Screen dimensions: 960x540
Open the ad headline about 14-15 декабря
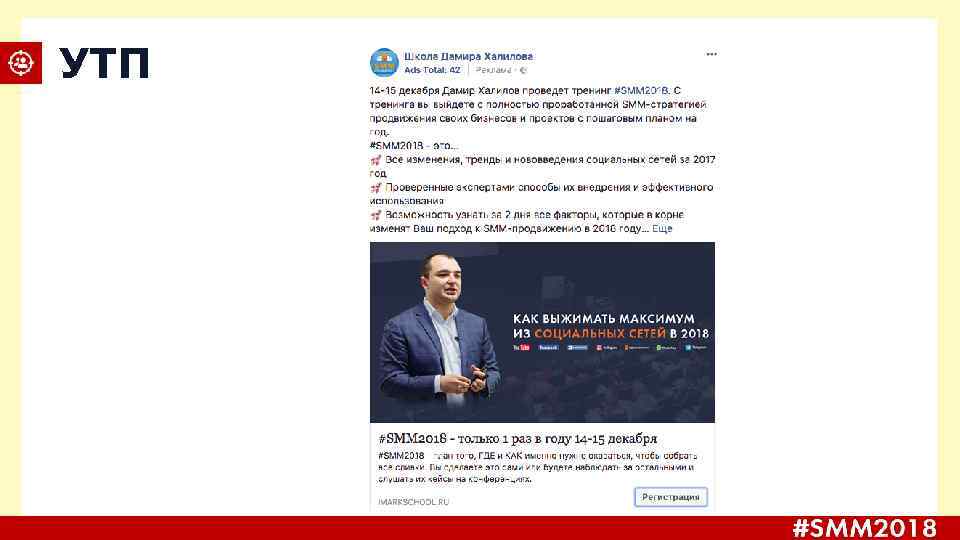[517, 439]
